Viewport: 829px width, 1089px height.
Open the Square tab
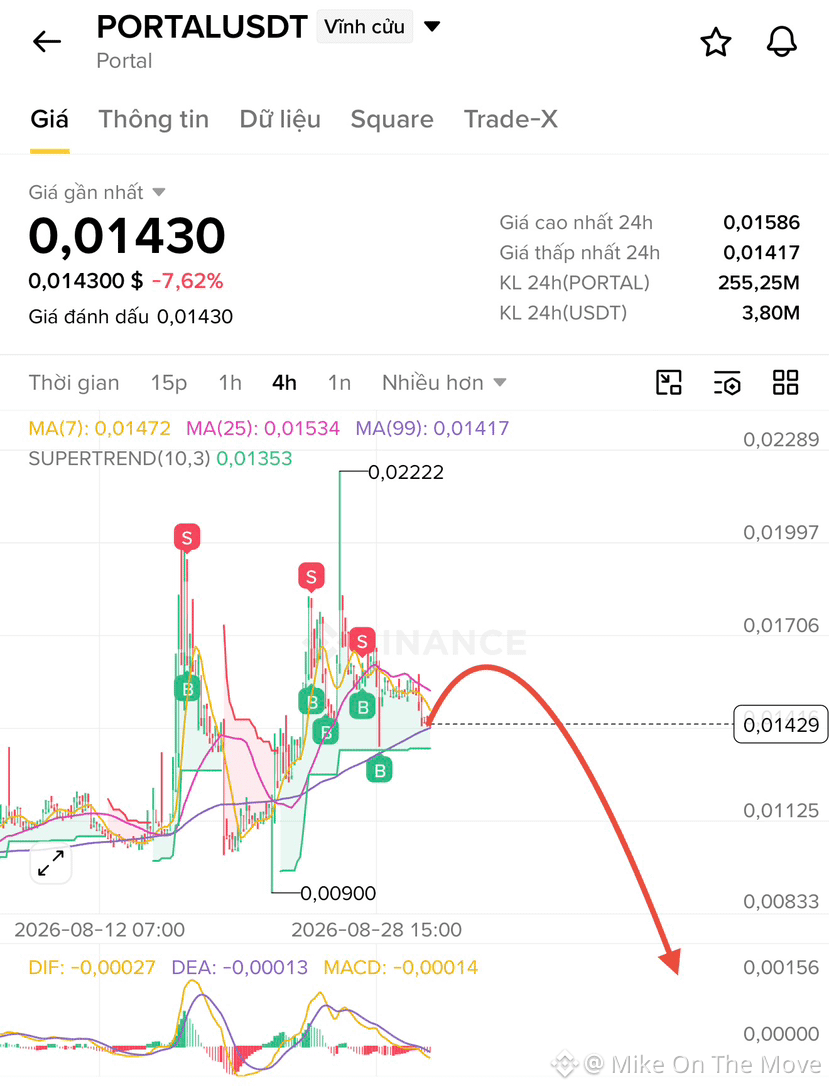click(392, 119)
